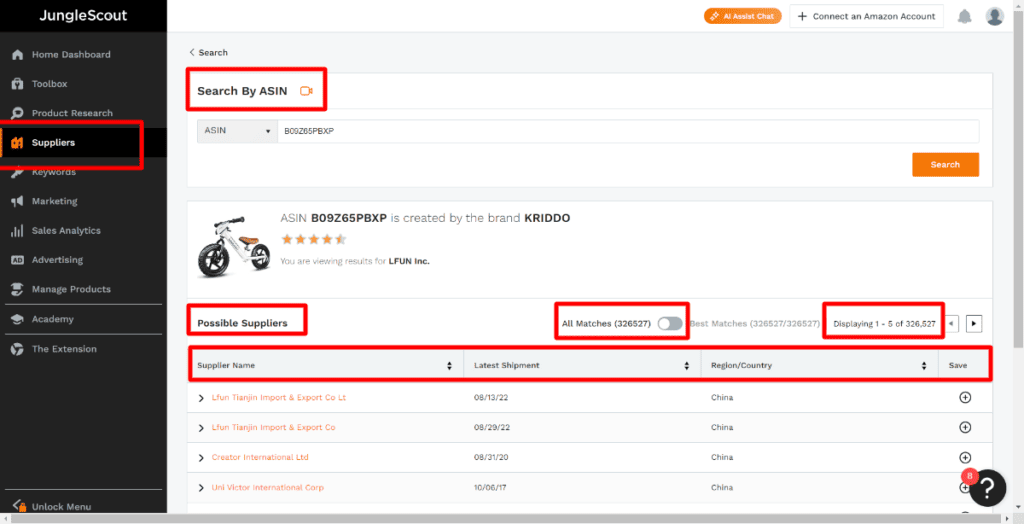This screenshot has height=524, width=1024.
Task: Click the Advertising AD icon
Action: tap(18, 260)
